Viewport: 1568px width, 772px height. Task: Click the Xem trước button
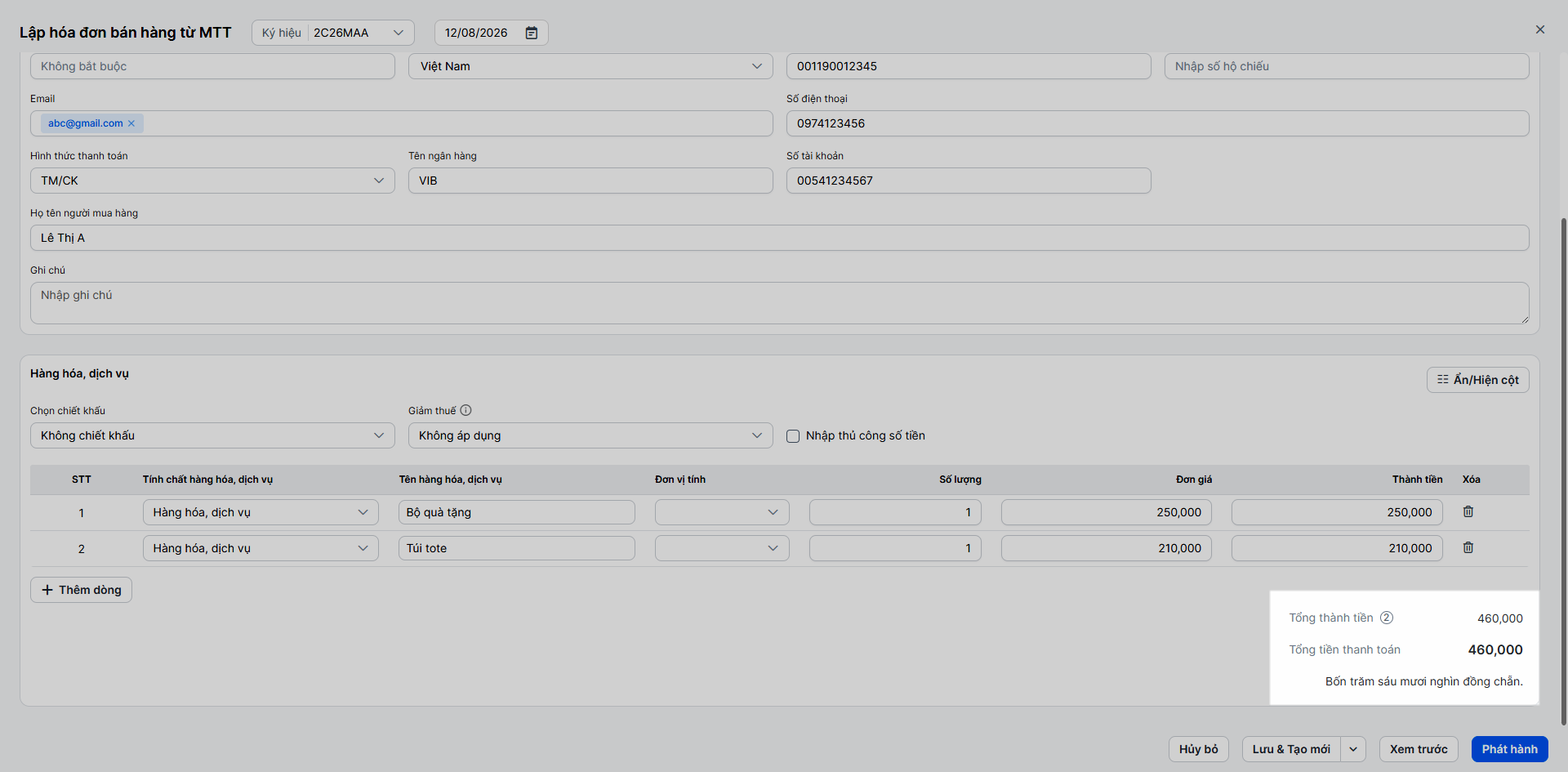[x=1419, y=749]
